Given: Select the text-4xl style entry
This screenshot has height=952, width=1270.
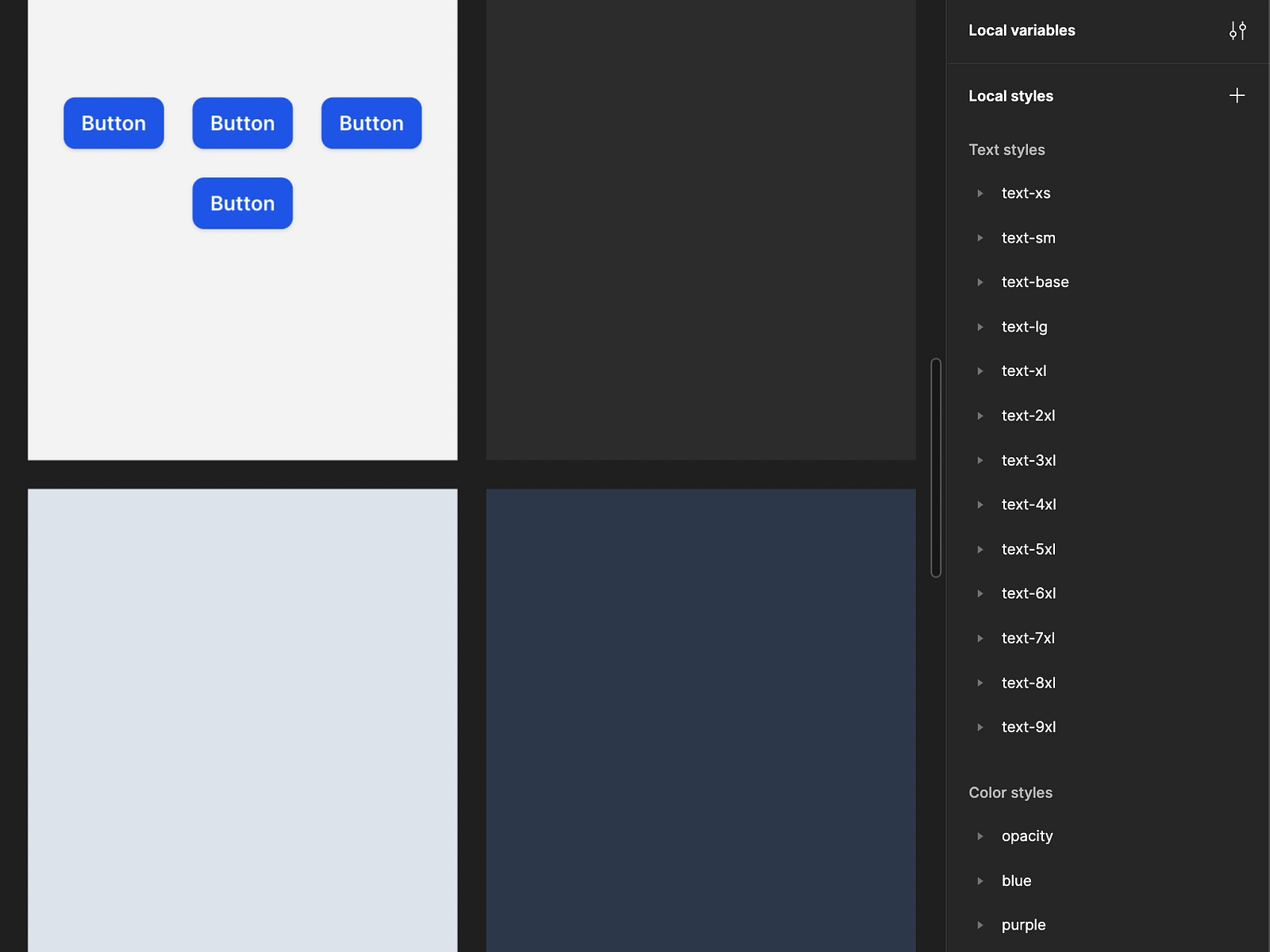Looking at the screenshot, I should pyautogui.click(x=1028, y=504).
